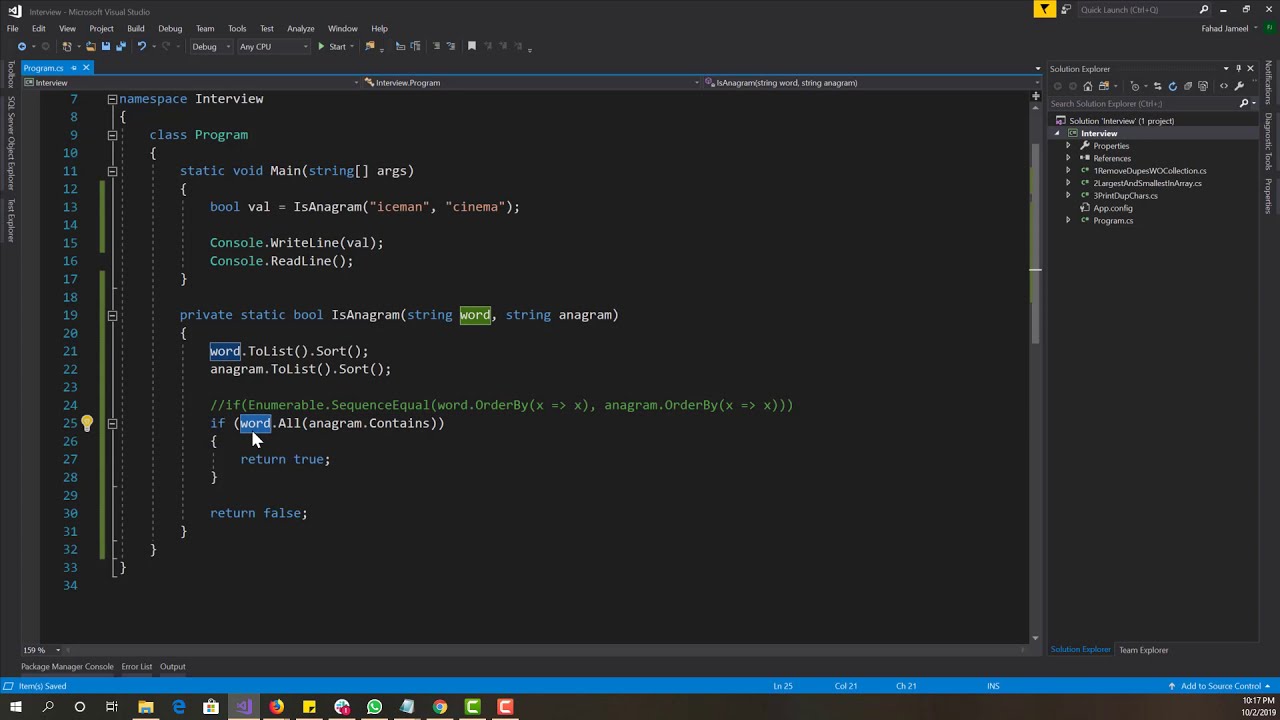Click the bookmark icon in the toolbar
The width and height of the screenshot is (1280, 720).
click(x=472, y=46)
